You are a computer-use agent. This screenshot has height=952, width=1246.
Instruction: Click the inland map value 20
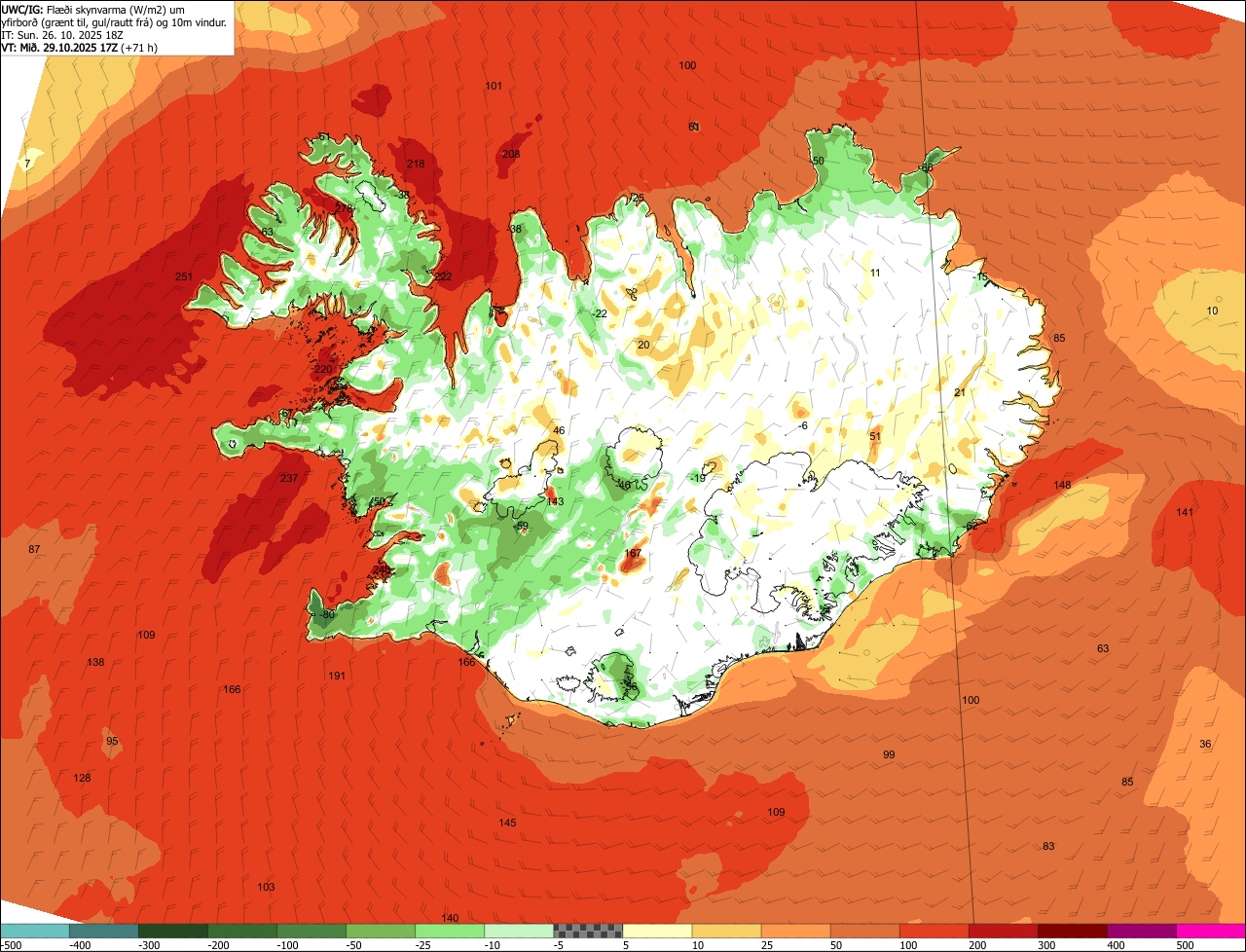pyautogui.click(x=643, y=345)
